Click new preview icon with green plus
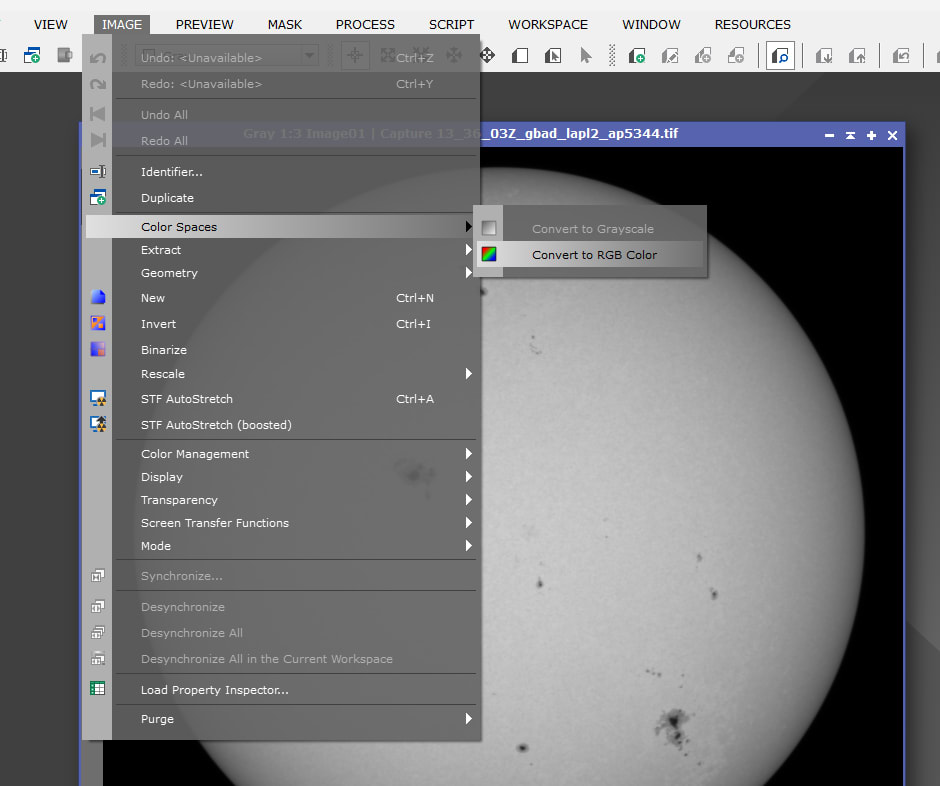This screenshot has height=786, width=940. [637, 56]
